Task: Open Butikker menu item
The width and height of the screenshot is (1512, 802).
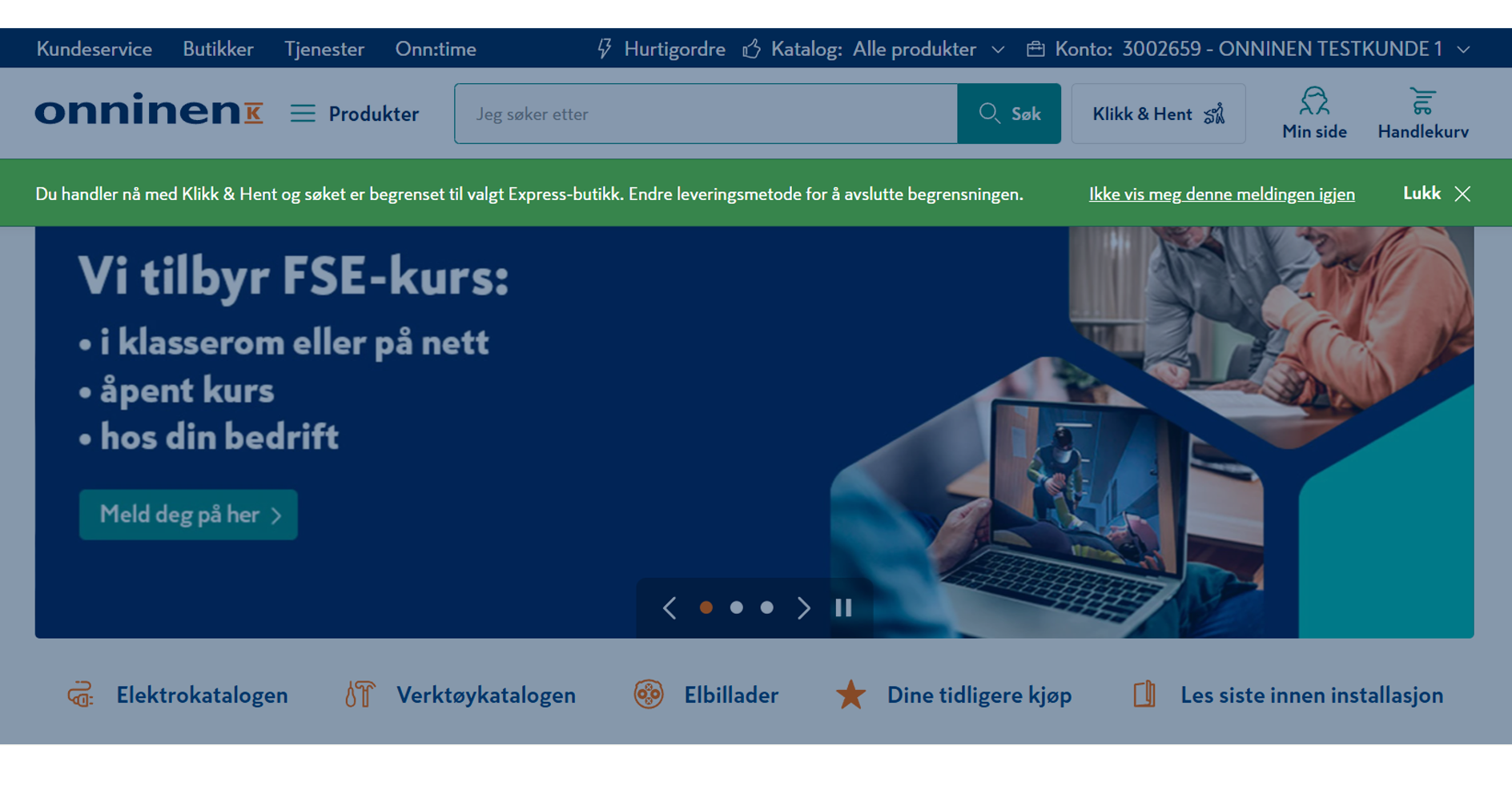Action: 218,49
